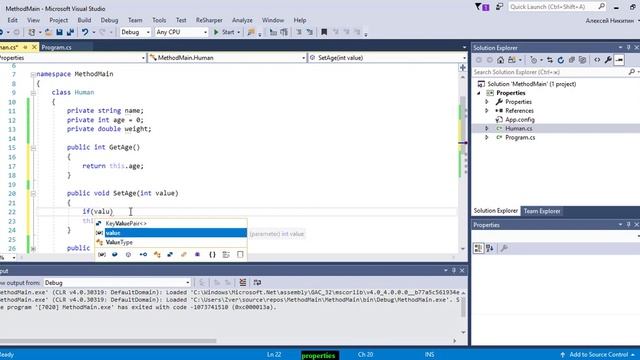The width and height of the screenshot is (640, 360).
Task: Open the Analyze menu
Action: click(242, 20)
